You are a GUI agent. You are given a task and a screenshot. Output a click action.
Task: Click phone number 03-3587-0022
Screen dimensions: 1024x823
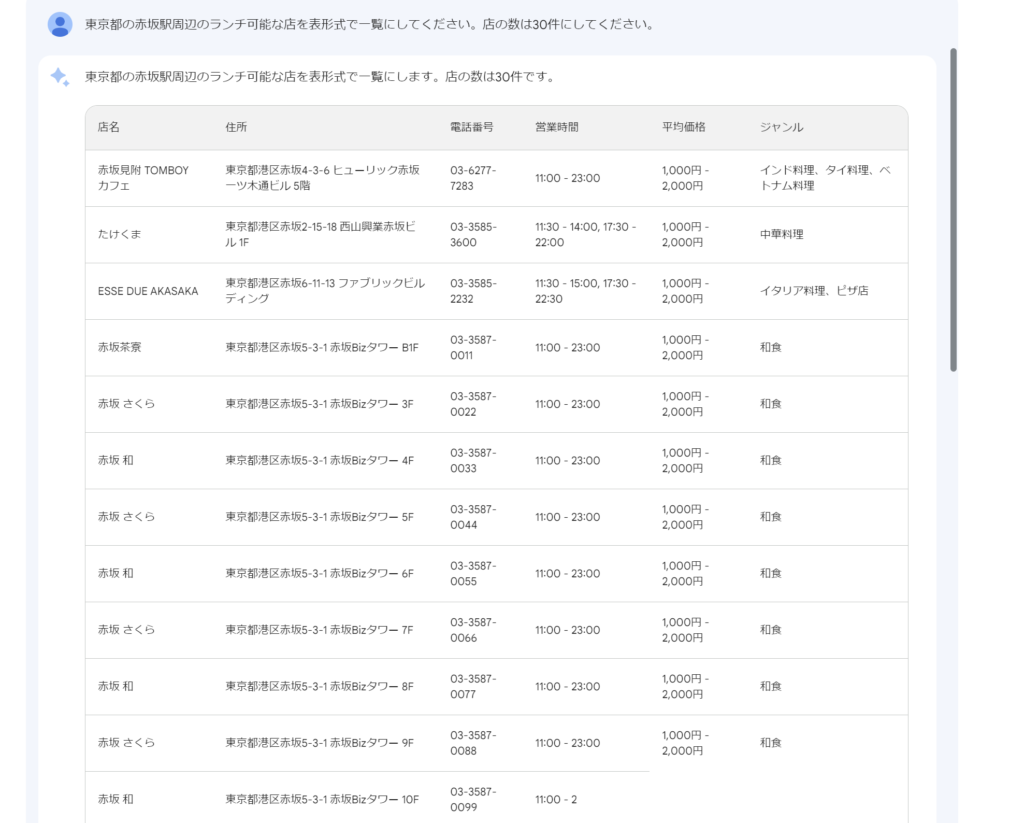pos(473,404)
